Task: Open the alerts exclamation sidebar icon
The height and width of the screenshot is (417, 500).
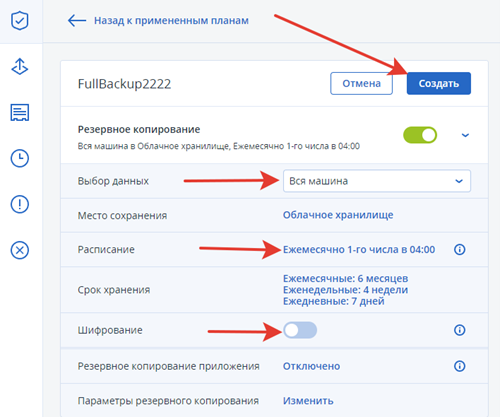Action: 20,204
